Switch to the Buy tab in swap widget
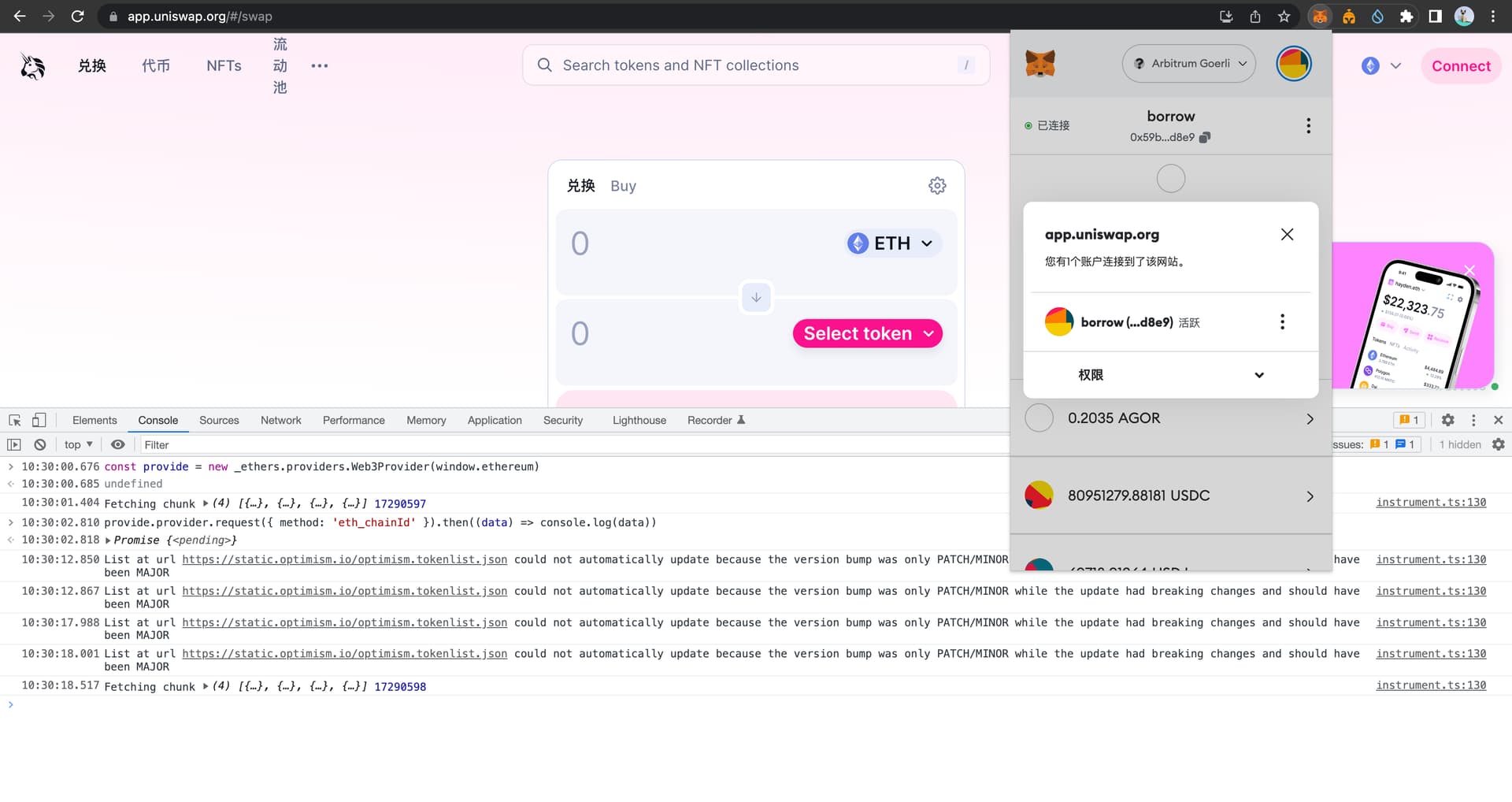The height and width of the screenshot is (802, 1512). (623, 186)
